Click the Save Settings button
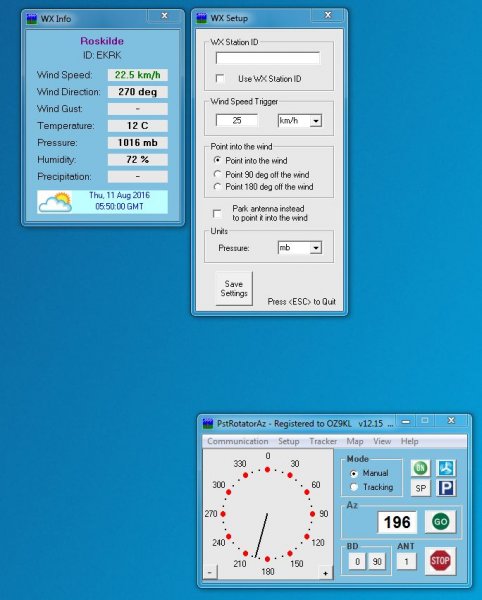This screenshot has height=600, width=482. (234, 289)
